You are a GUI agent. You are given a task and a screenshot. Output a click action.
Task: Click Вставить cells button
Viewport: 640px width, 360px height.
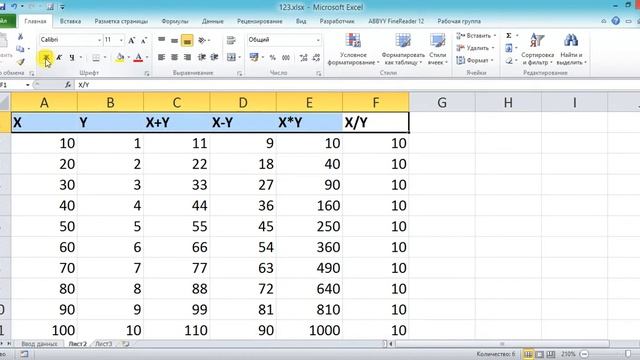point(476,36)
